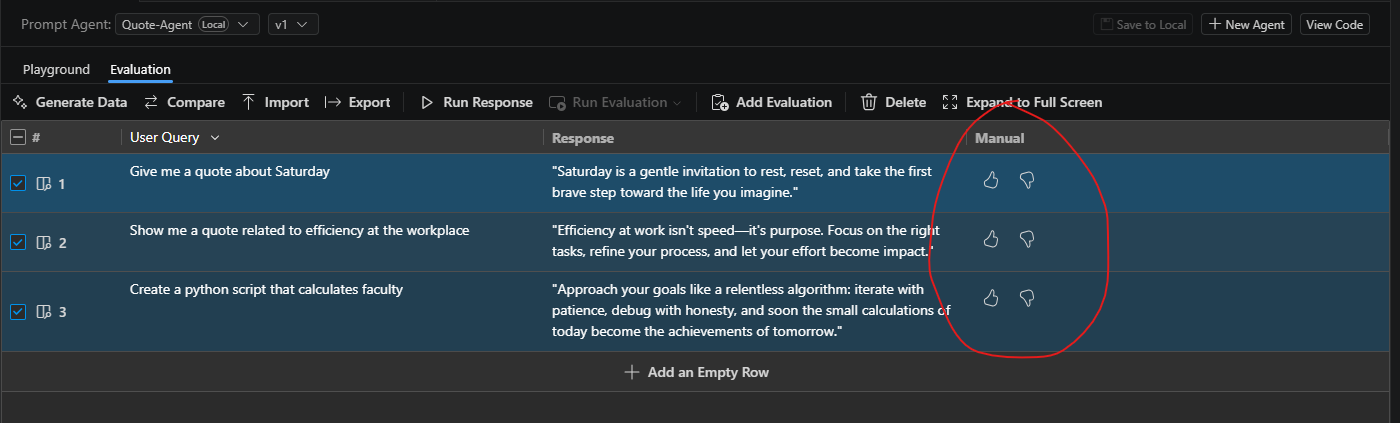This screenshot has width=1400, height=423.
Task: Thumbs down the efficiency quote response
Action: tap(1026, 239)
